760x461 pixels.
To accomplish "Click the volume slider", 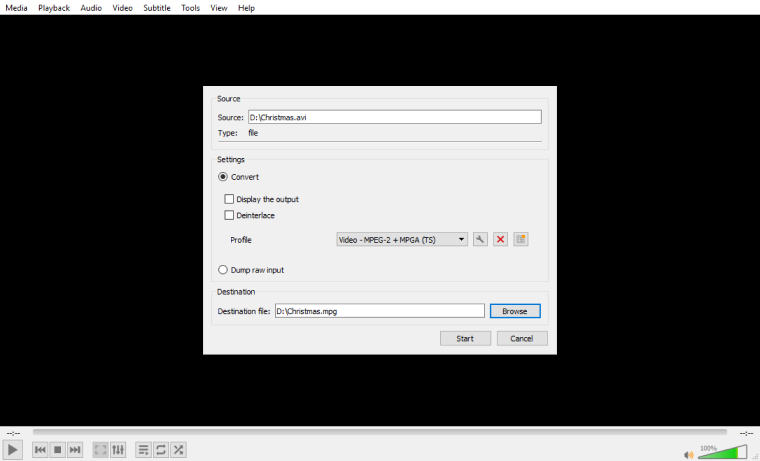I will (722, 452).
